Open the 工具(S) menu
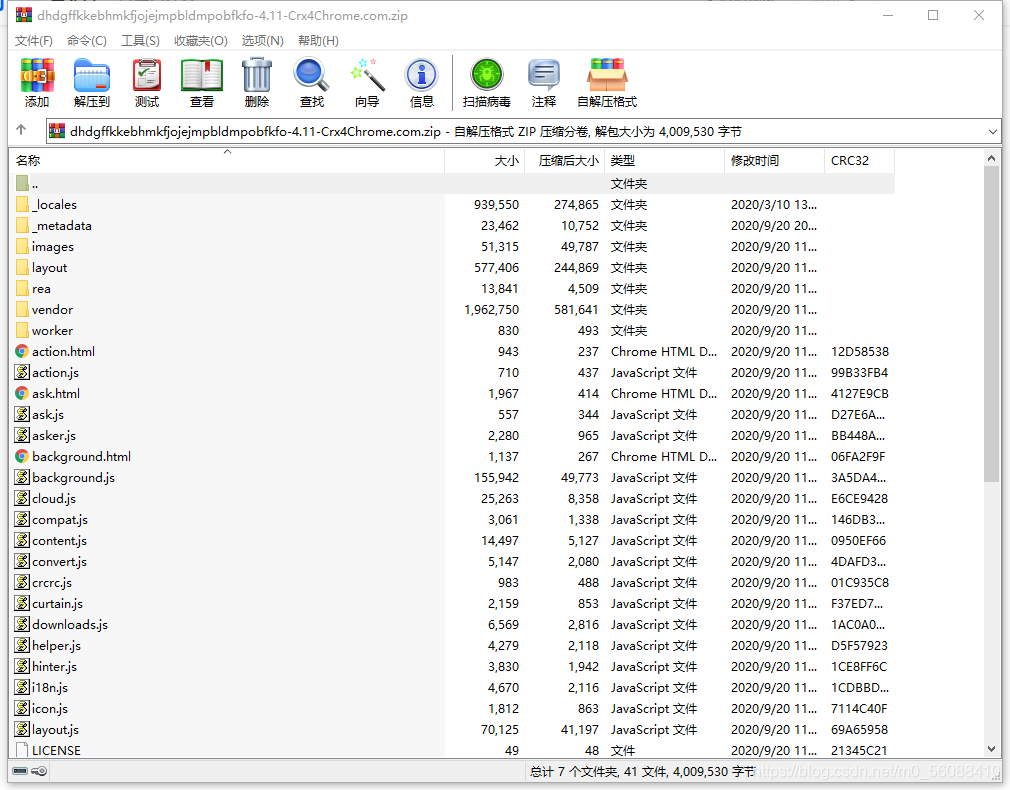1010x790 pixels. (140, 41)
